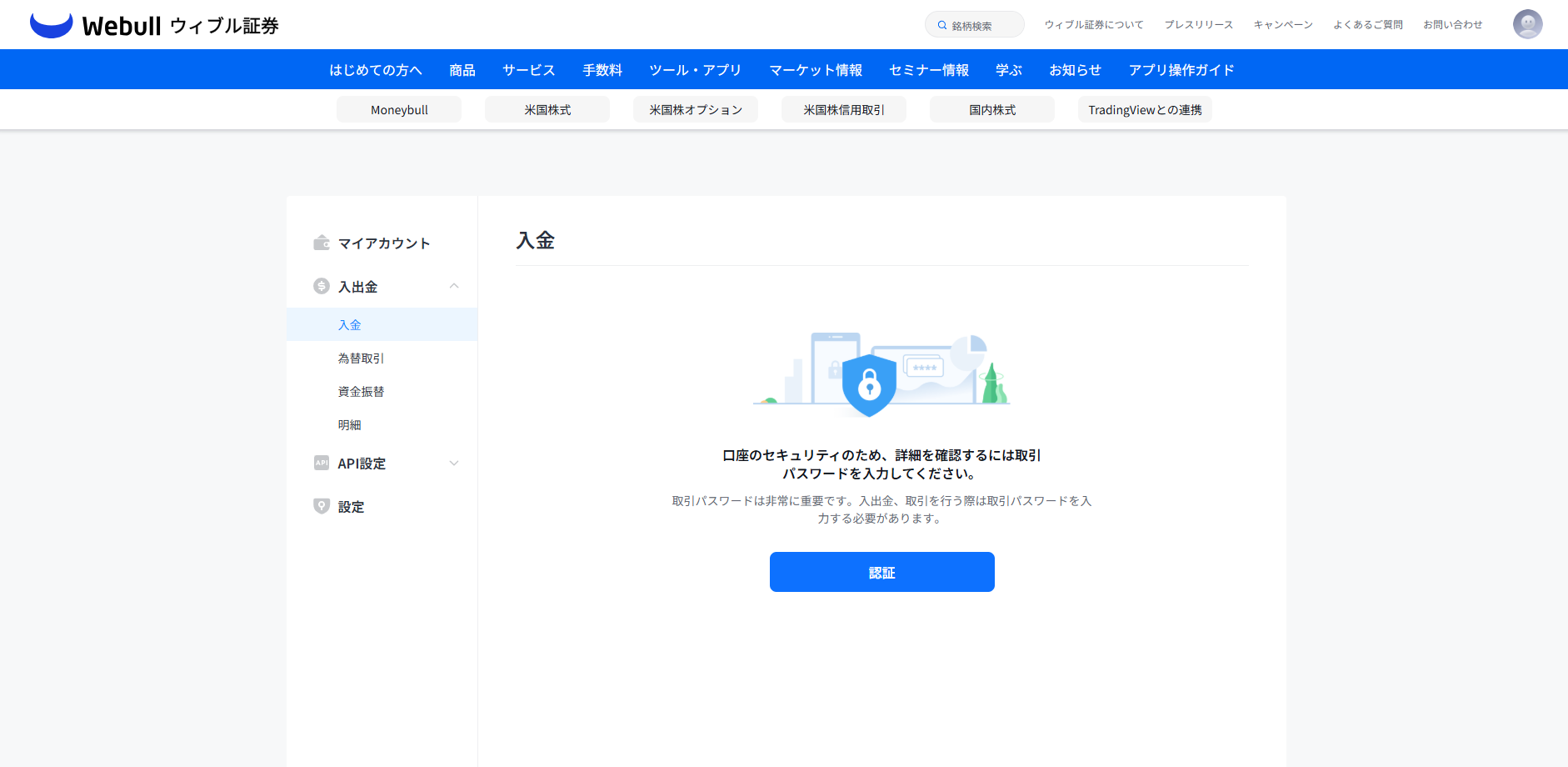Collapse the 入出金 section chevron
The width and height of the screenshot is (1568, 767).
point(454,286)
